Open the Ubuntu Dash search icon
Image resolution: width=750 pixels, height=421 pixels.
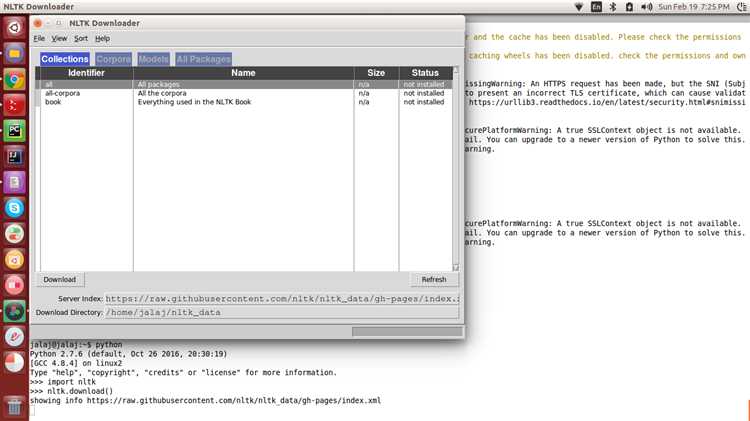pyautogui.click(x=14, y=28)
